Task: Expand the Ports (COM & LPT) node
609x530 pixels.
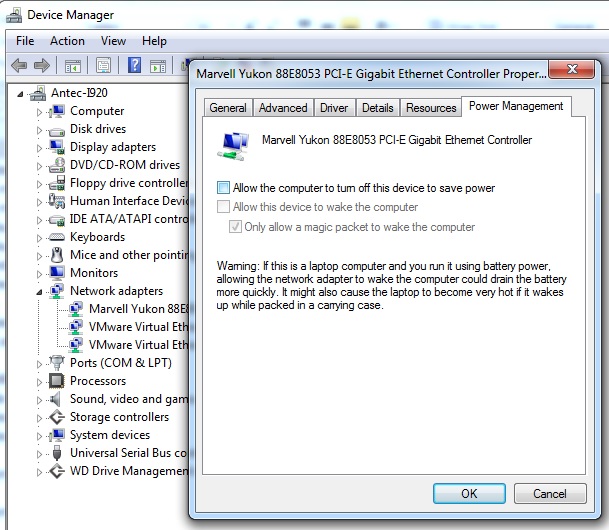Action: pyautogui.click(x=41, y=363)
